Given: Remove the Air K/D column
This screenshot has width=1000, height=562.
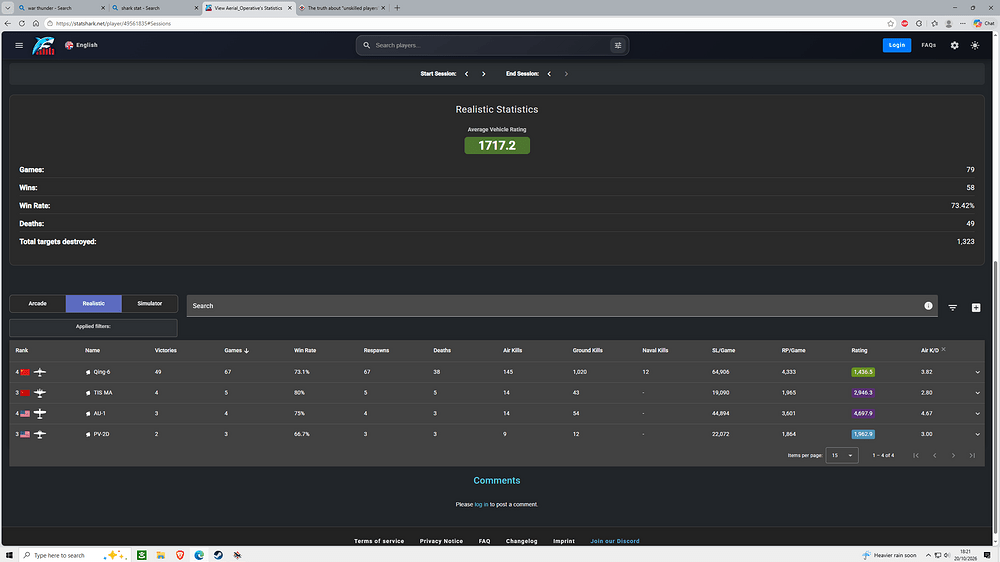Looking at the screenshot, I should (943, 349).
